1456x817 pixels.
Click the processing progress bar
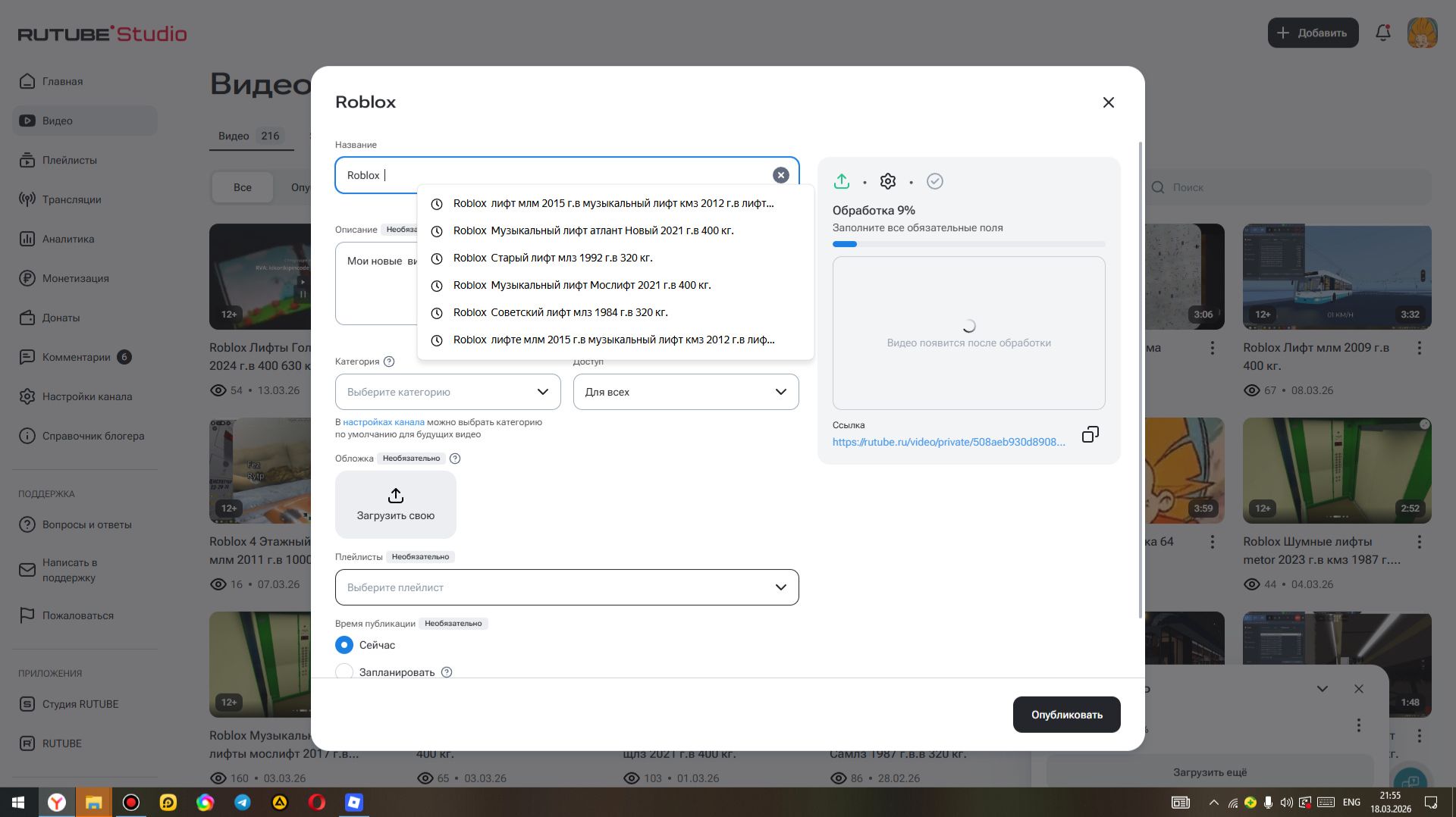(969, 244)
